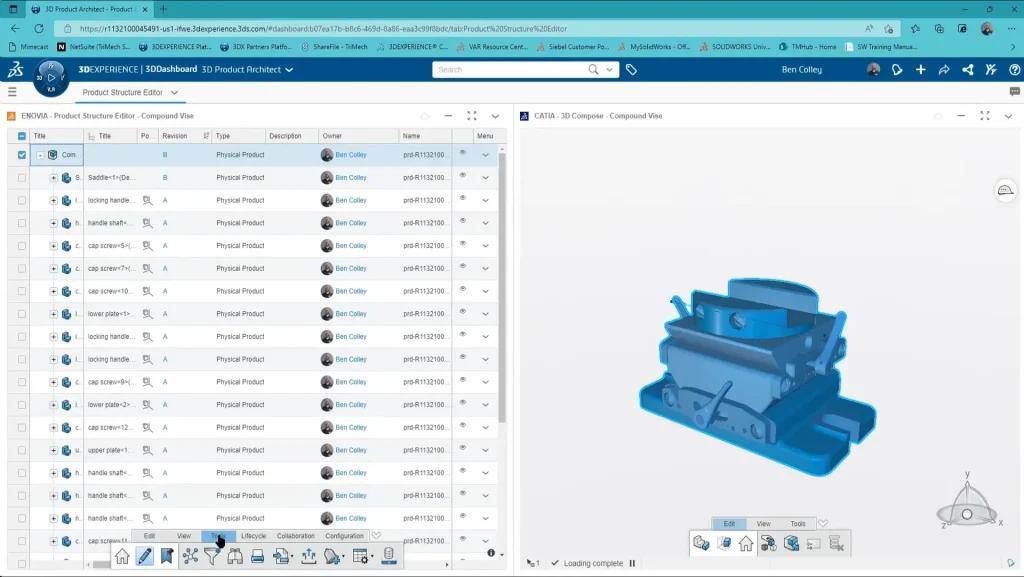
Task: Switch to View tab in CATIA toolbar
Action: [763, 523]
